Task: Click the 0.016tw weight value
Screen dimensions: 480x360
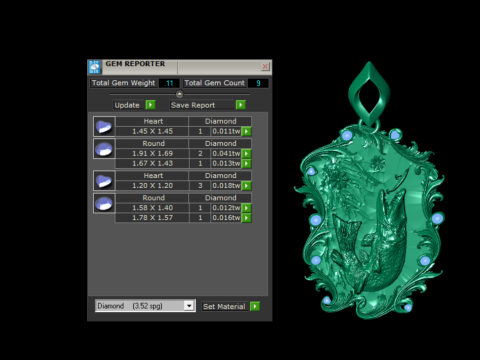Action: 226,218
